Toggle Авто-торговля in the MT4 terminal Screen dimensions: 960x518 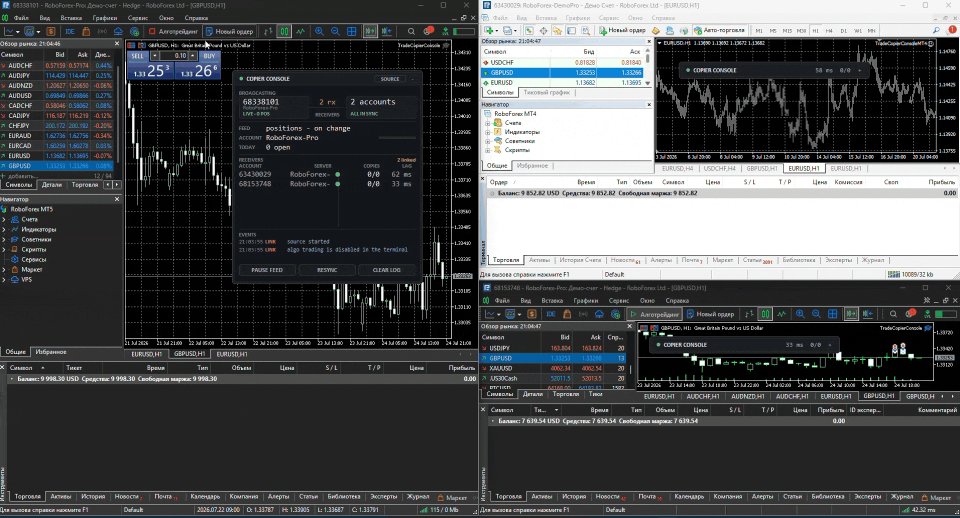719,30
